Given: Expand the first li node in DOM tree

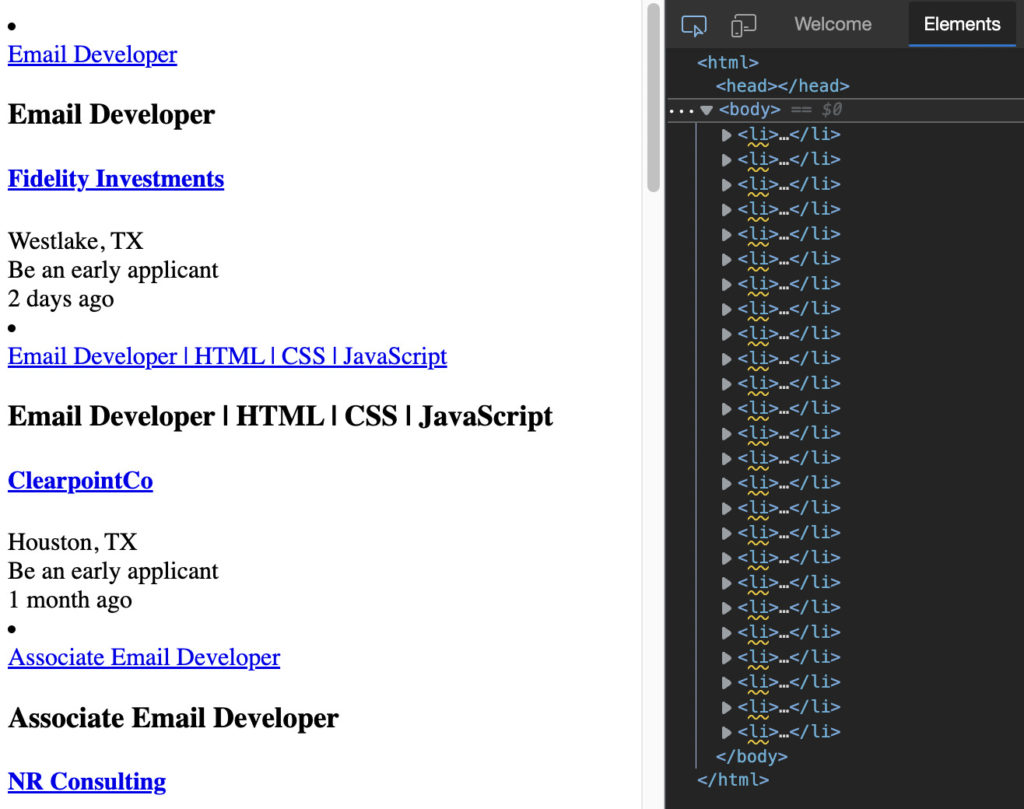Looking at the screenshot, I should point(727,135).
